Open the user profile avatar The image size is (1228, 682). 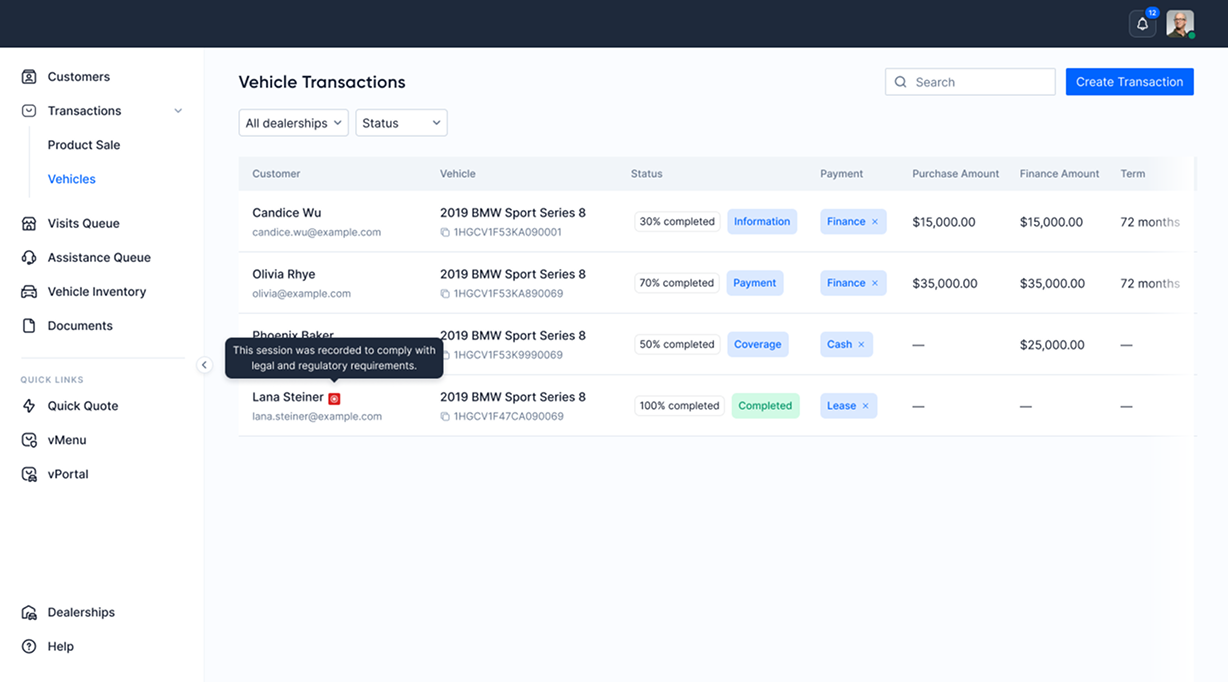(1180, 24)
